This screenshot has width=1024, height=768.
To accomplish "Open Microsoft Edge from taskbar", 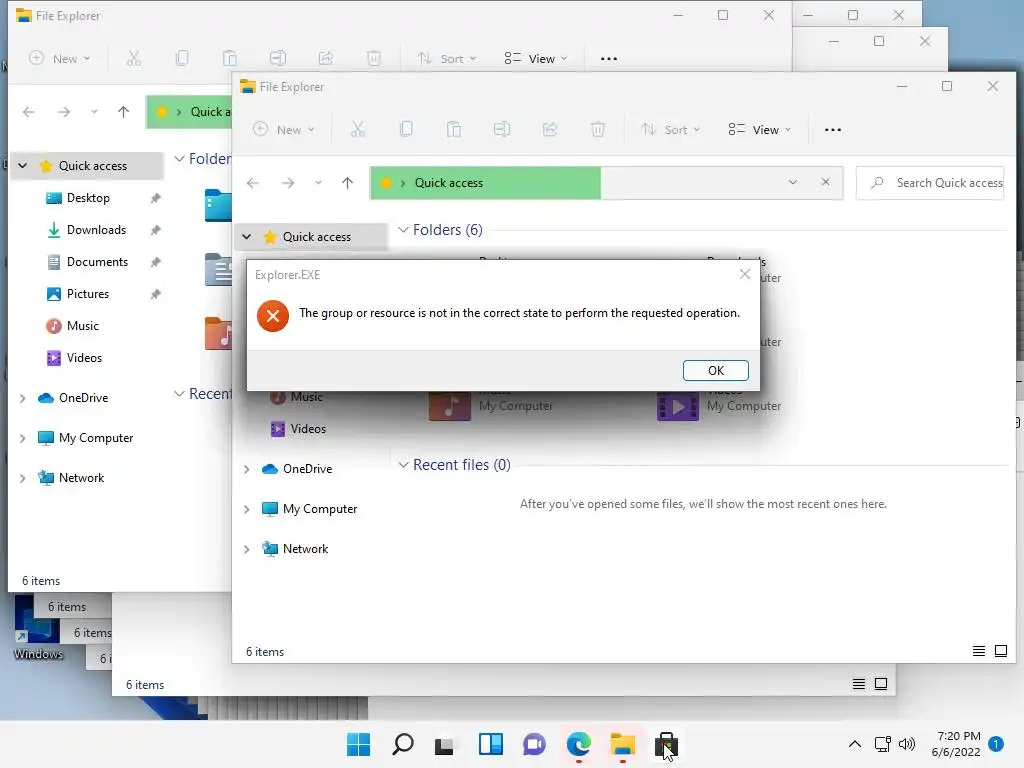I will [x=579, y=744].
